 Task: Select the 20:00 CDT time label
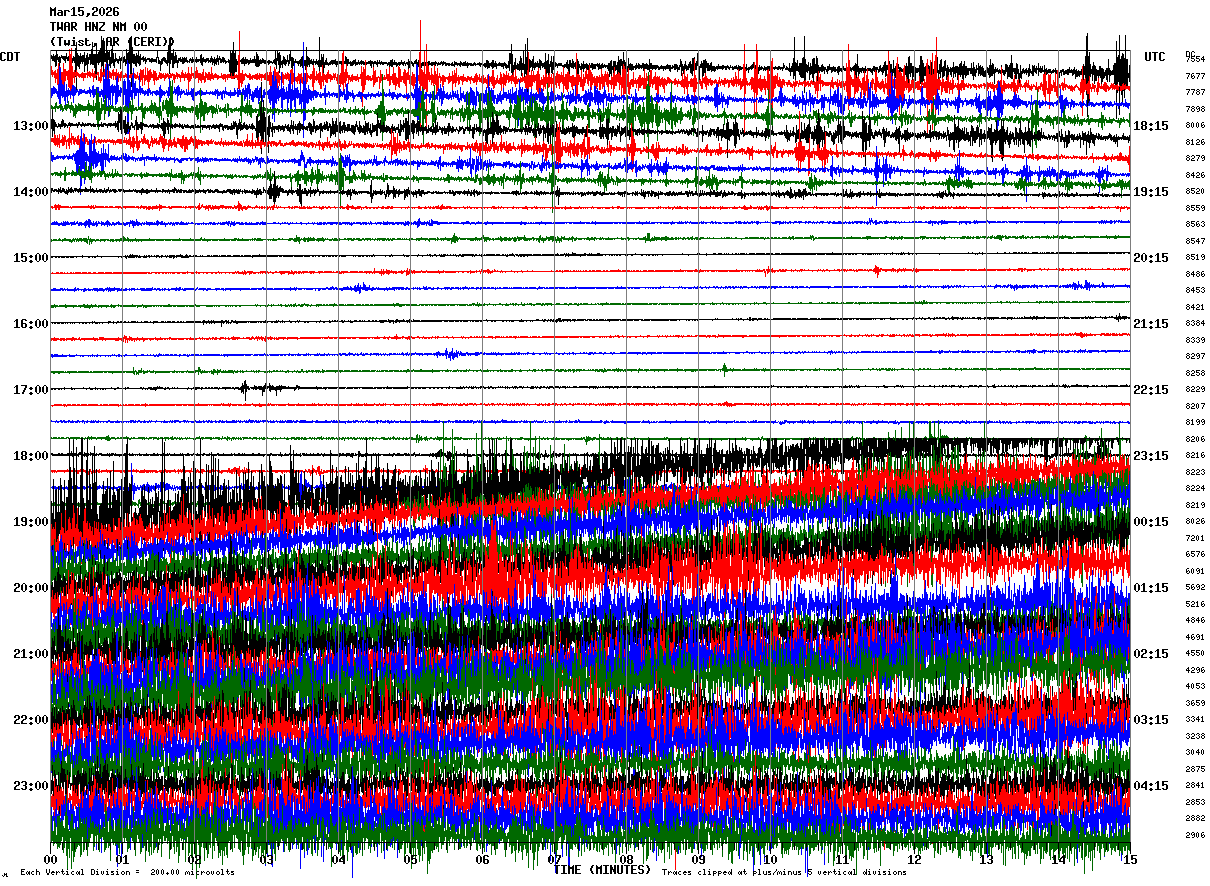coord(31,588)
